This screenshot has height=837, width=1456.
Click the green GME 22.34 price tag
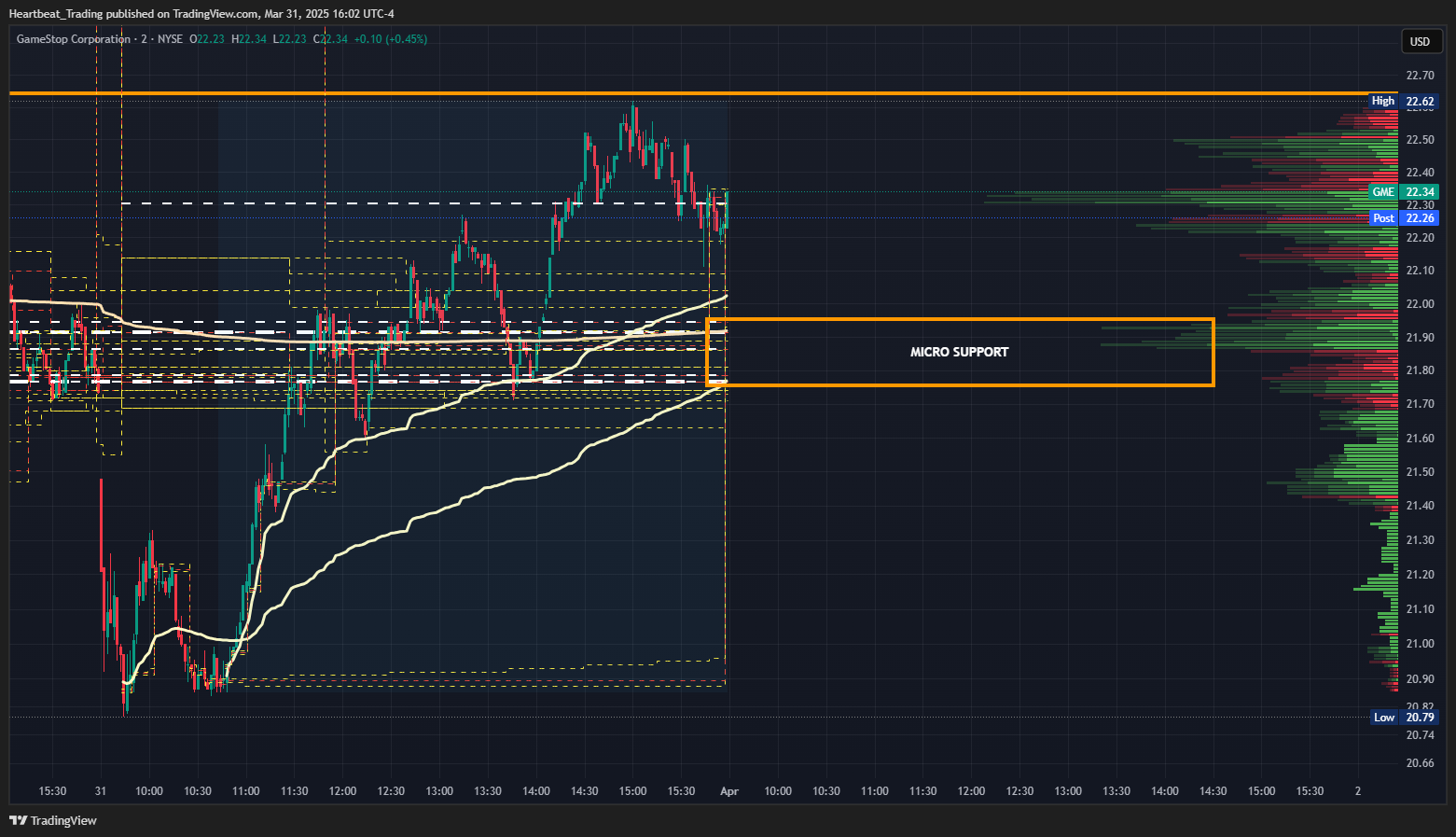(x=1404, y=192)
